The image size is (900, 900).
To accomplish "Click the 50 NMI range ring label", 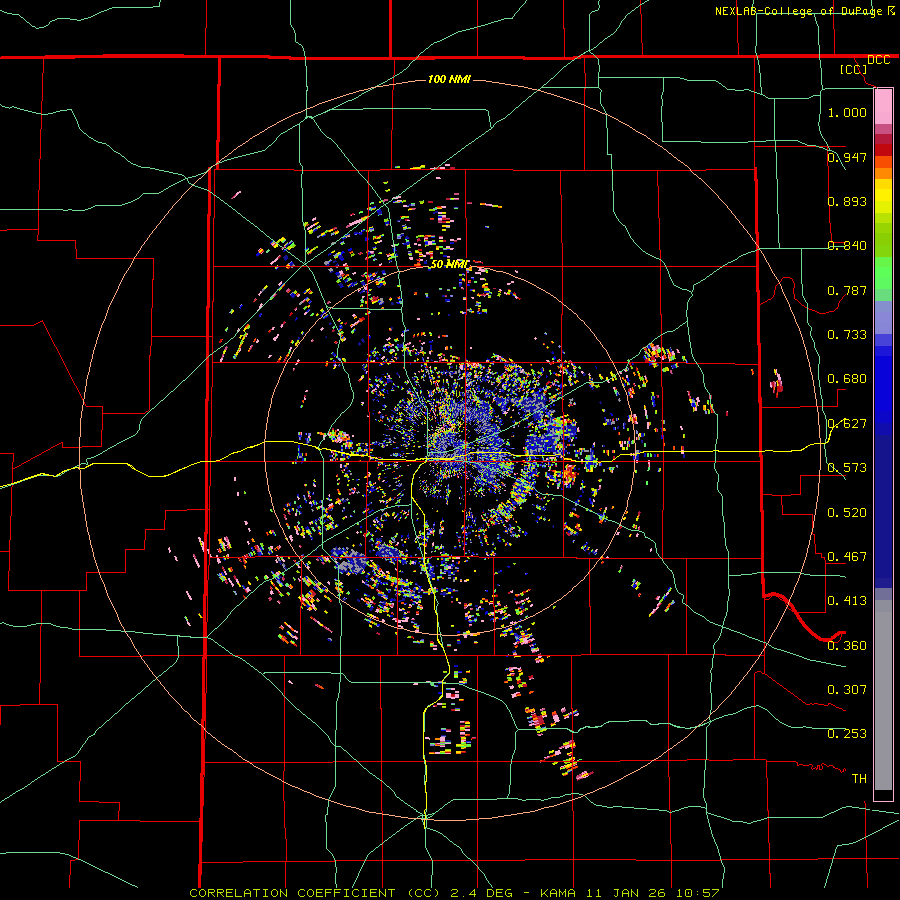I will point(449,265).
